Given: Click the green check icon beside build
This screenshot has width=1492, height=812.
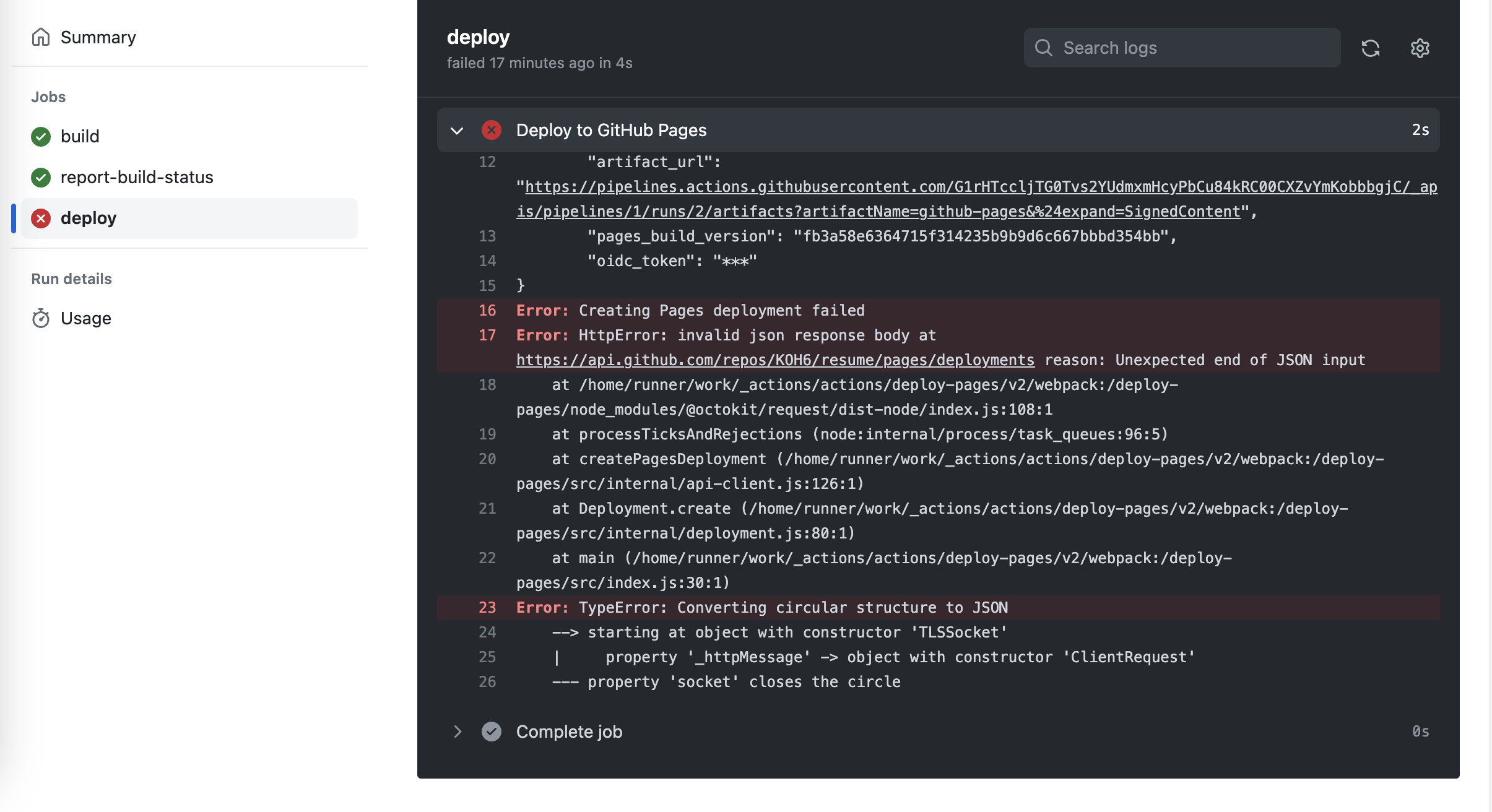Looking at the screenshot, I should (x=41, y=136).
